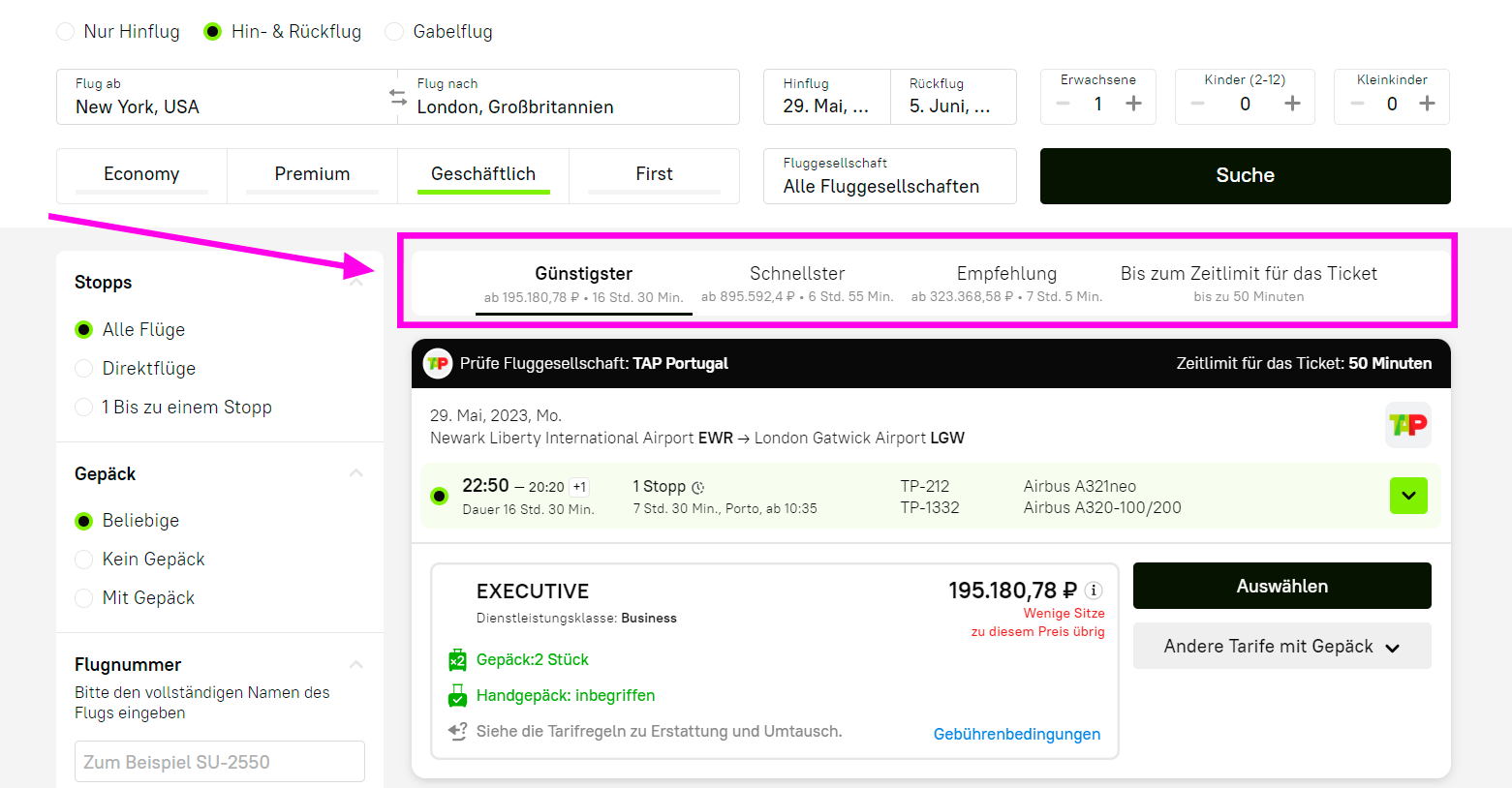The height and width of the screenshot is (788, 1512).
Task: Open the Fluggesellschaft airline selector
Action: (889, 176)
